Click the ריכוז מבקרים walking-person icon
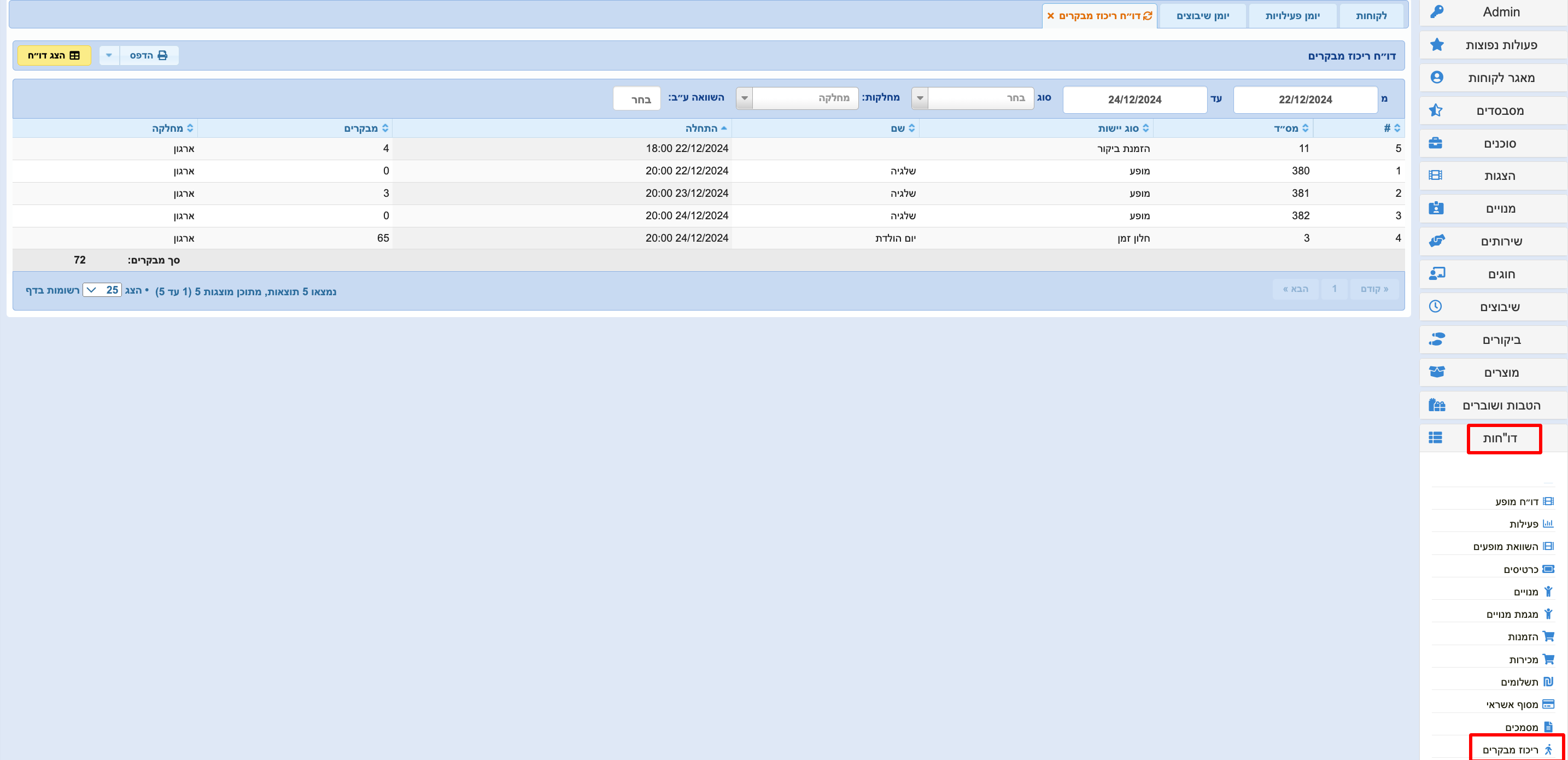Image resolution: width=1568 pixels, height=760 pixels. pos(1548,749)
